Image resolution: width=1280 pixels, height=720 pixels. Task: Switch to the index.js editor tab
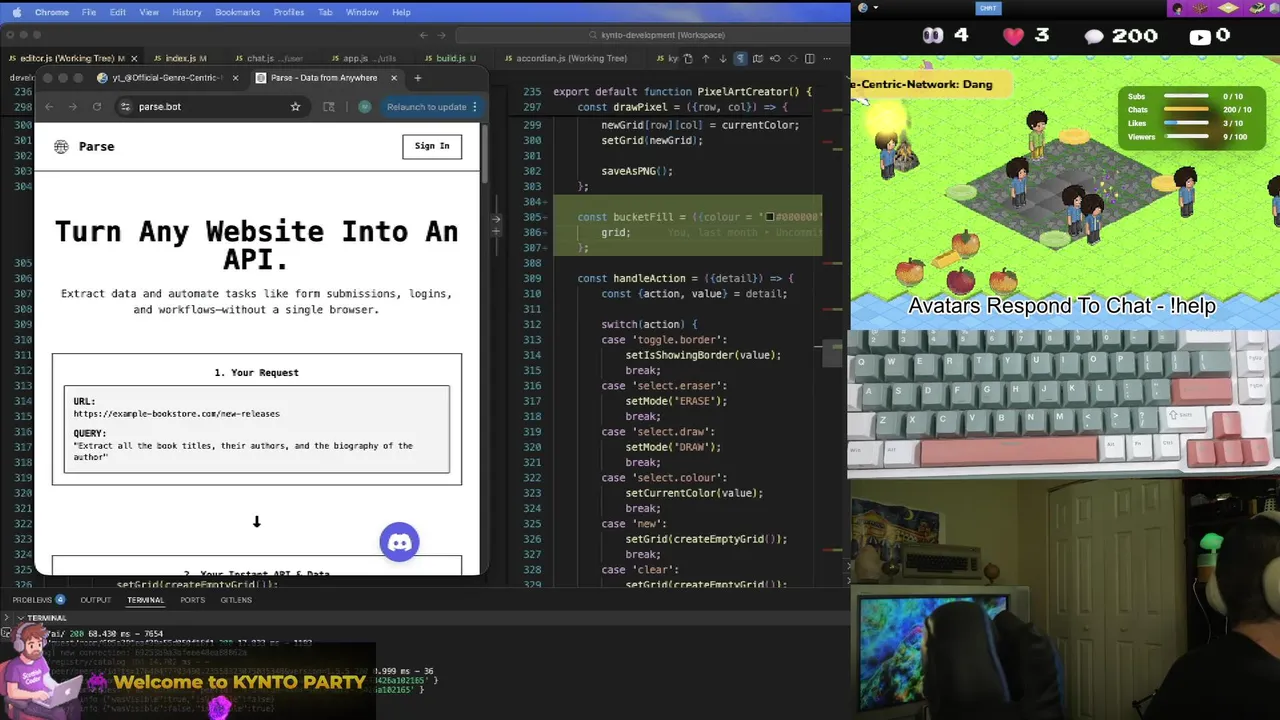point(181,58)
